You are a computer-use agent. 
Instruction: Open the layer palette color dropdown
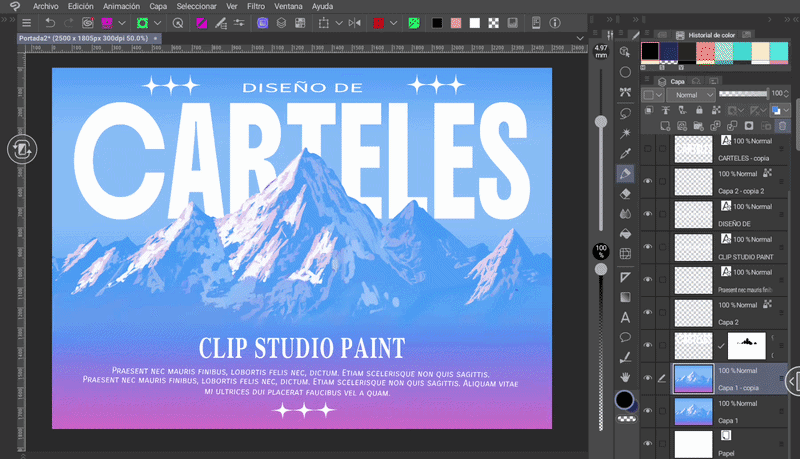[x=653, y=95]
